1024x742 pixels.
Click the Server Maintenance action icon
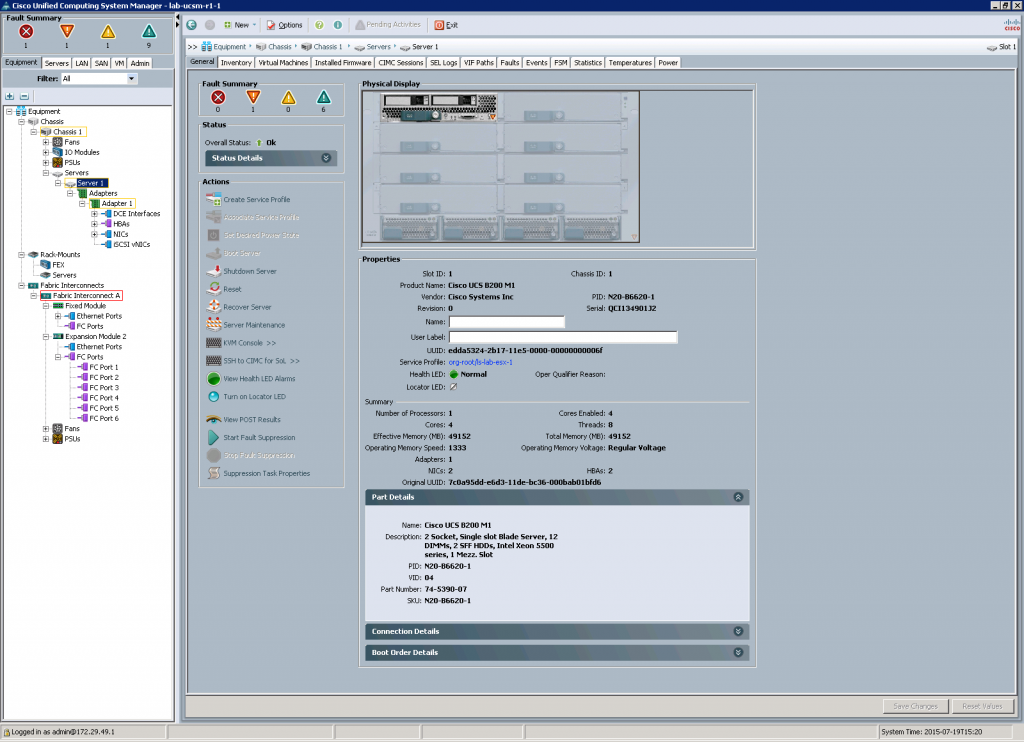point(214,325)
